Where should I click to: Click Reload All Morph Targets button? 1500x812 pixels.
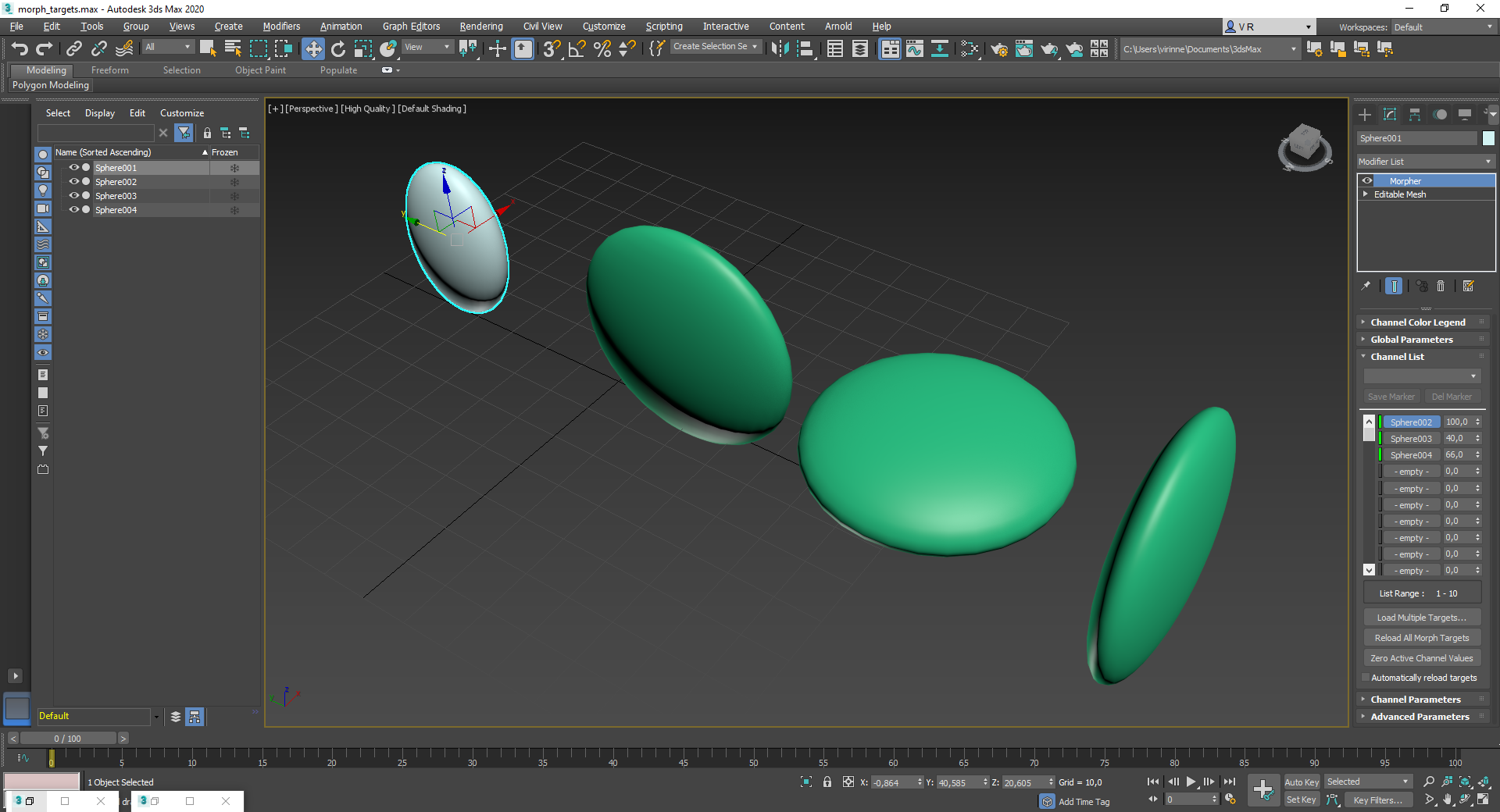click(x=1422, y=637)
